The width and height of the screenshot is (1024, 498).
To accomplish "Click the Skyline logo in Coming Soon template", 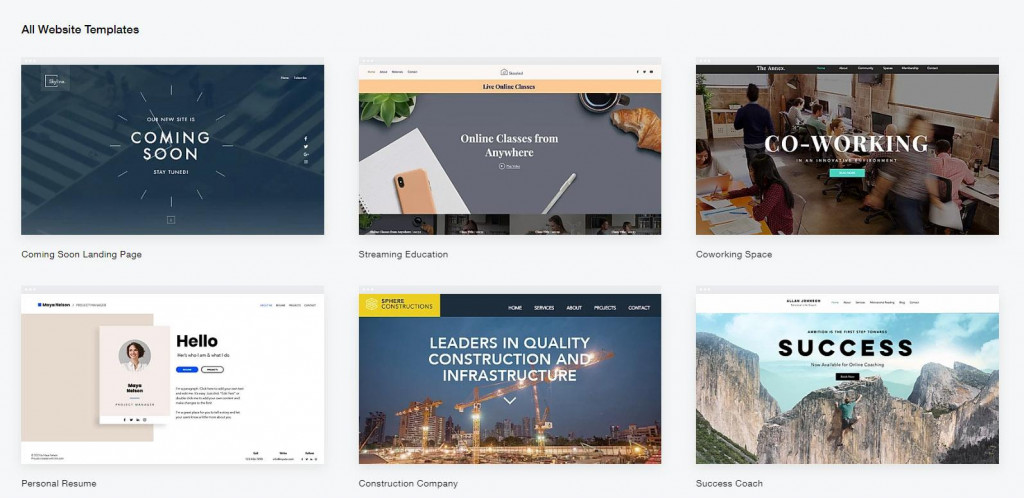I will click(x=52, y=80).
